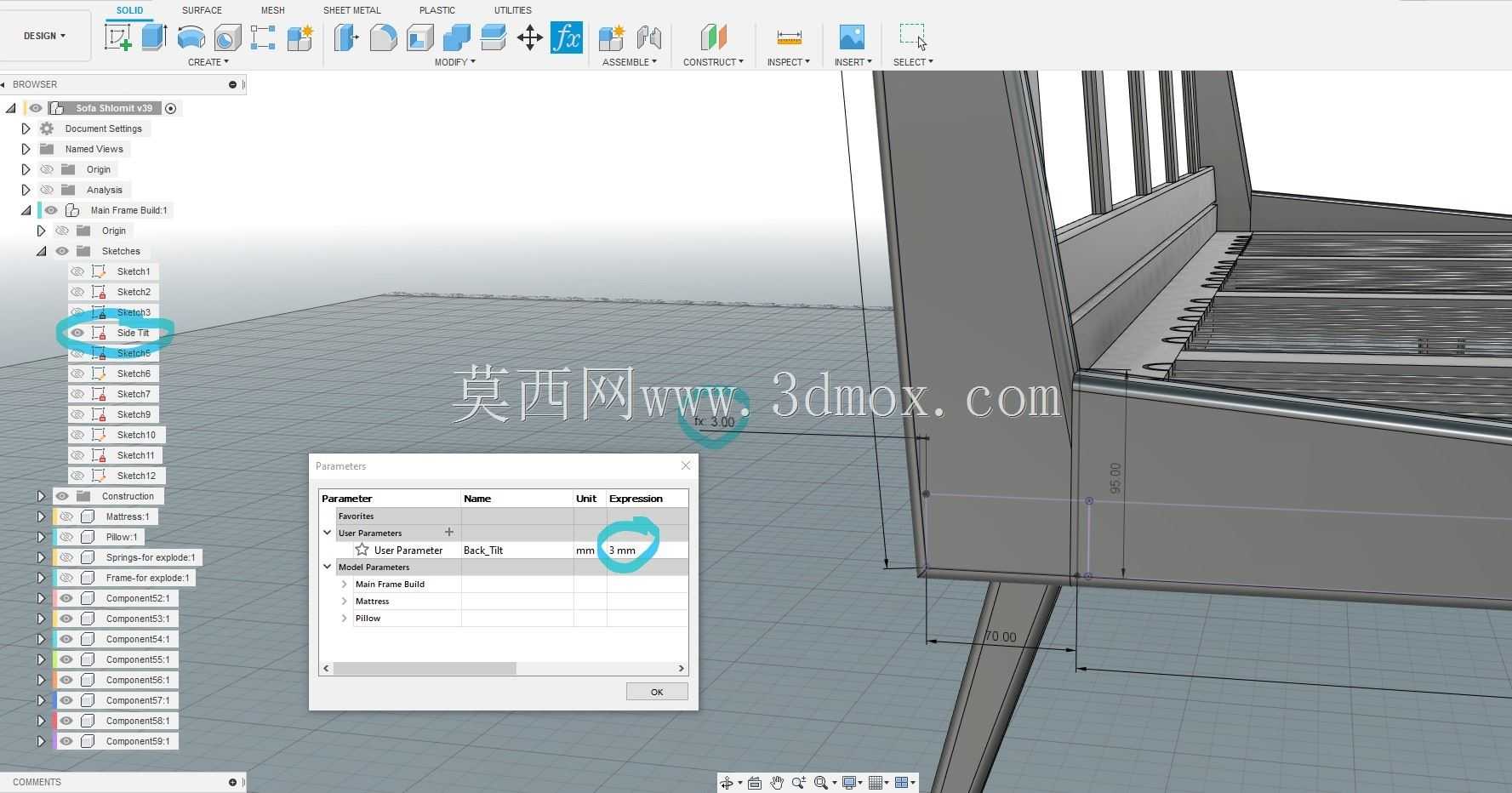Edit the 3 mm expression field

pyautogui.click(x=647, y=551)
